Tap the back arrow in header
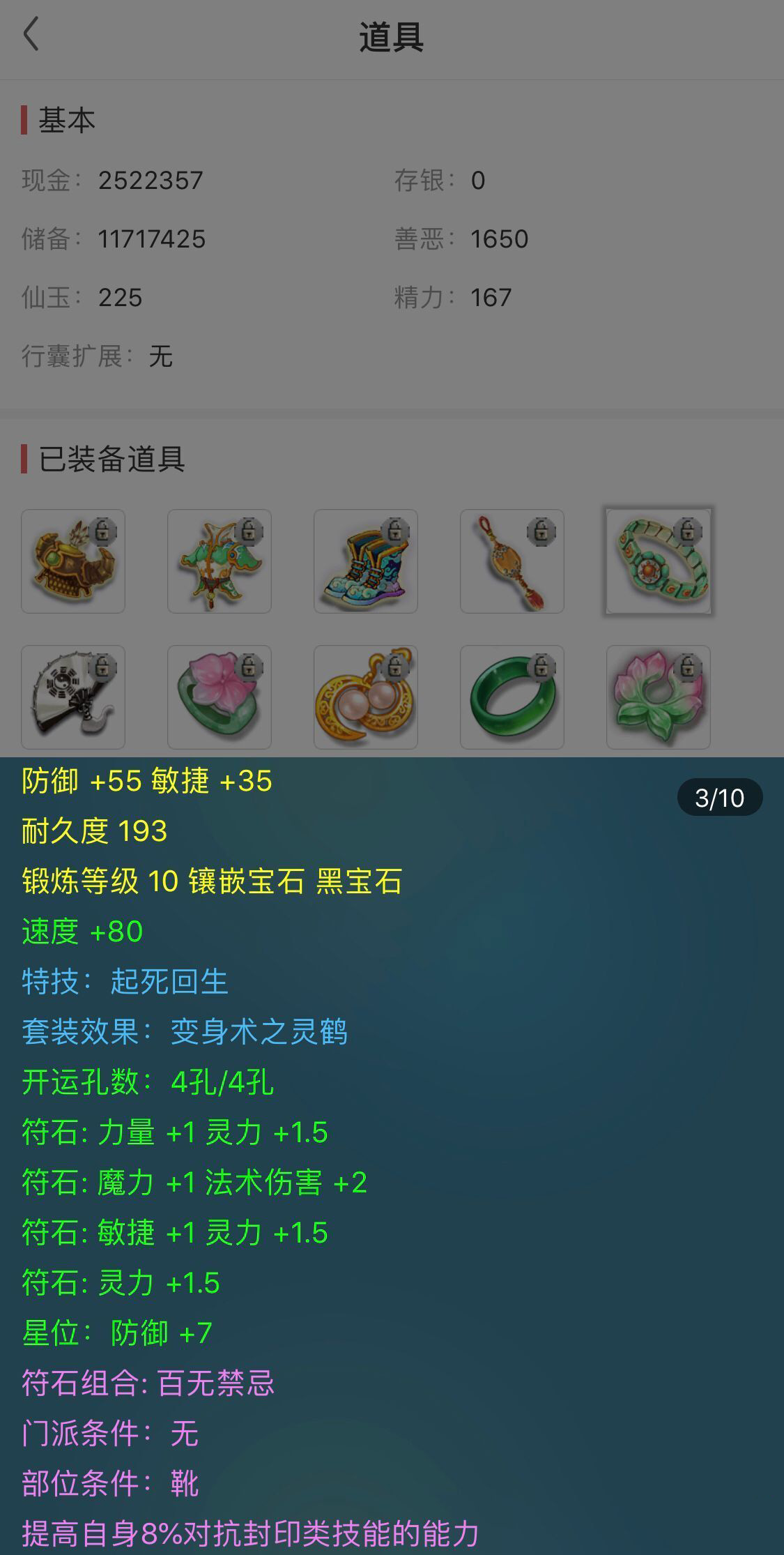 click(x=31, y=35)
